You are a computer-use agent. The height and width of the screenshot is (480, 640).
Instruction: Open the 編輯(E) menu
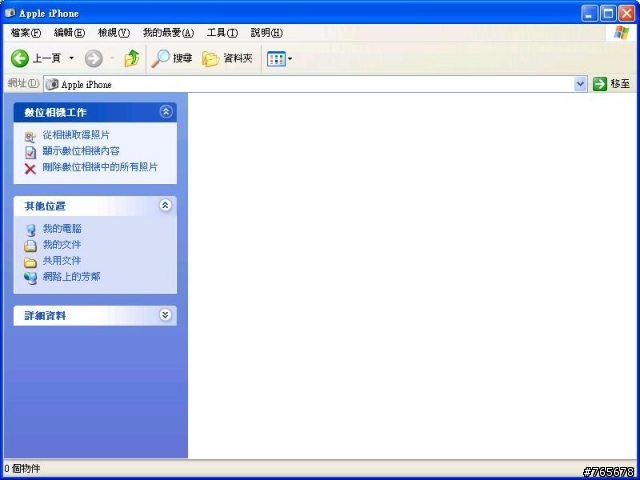tap(69, 33)
